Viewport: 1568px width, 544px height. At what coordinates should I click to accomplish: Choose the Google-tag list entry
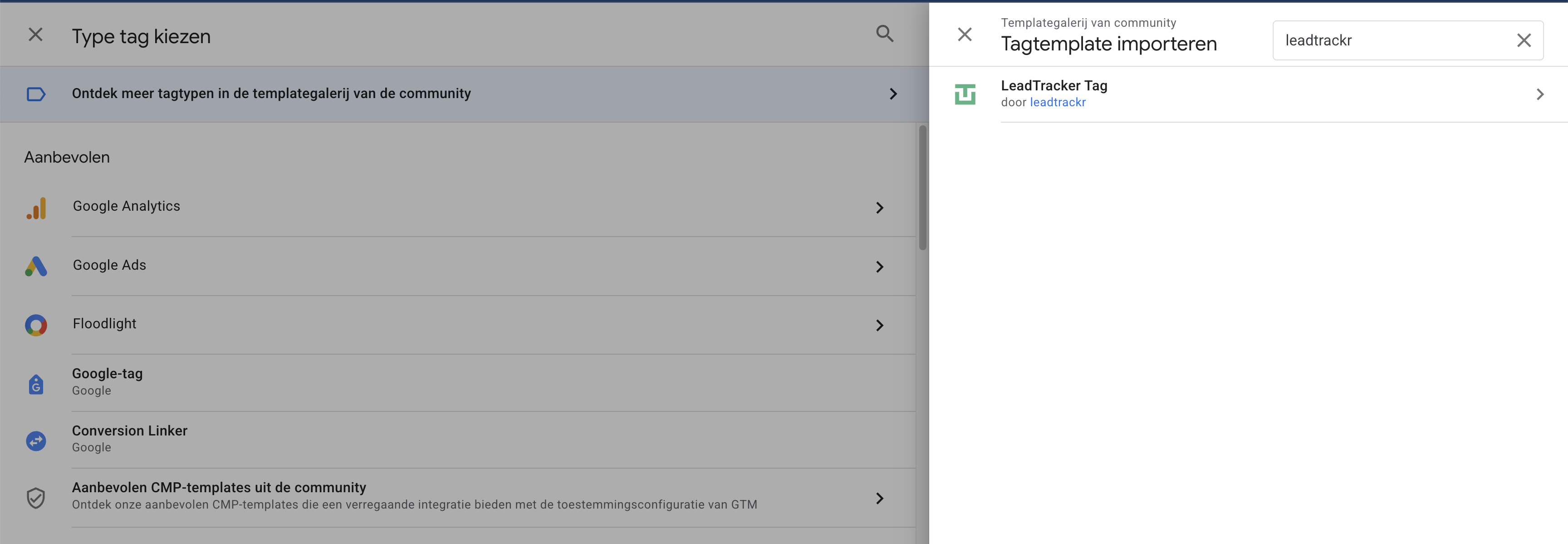[x=107, y=374]
